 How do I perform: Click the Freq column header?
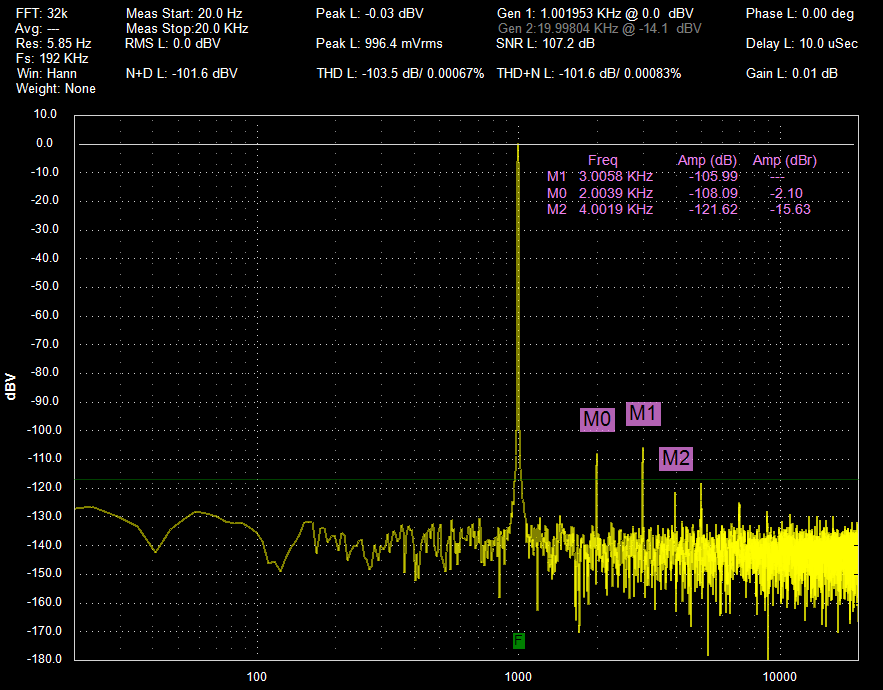pyautogui.click(x=603, y=161)
